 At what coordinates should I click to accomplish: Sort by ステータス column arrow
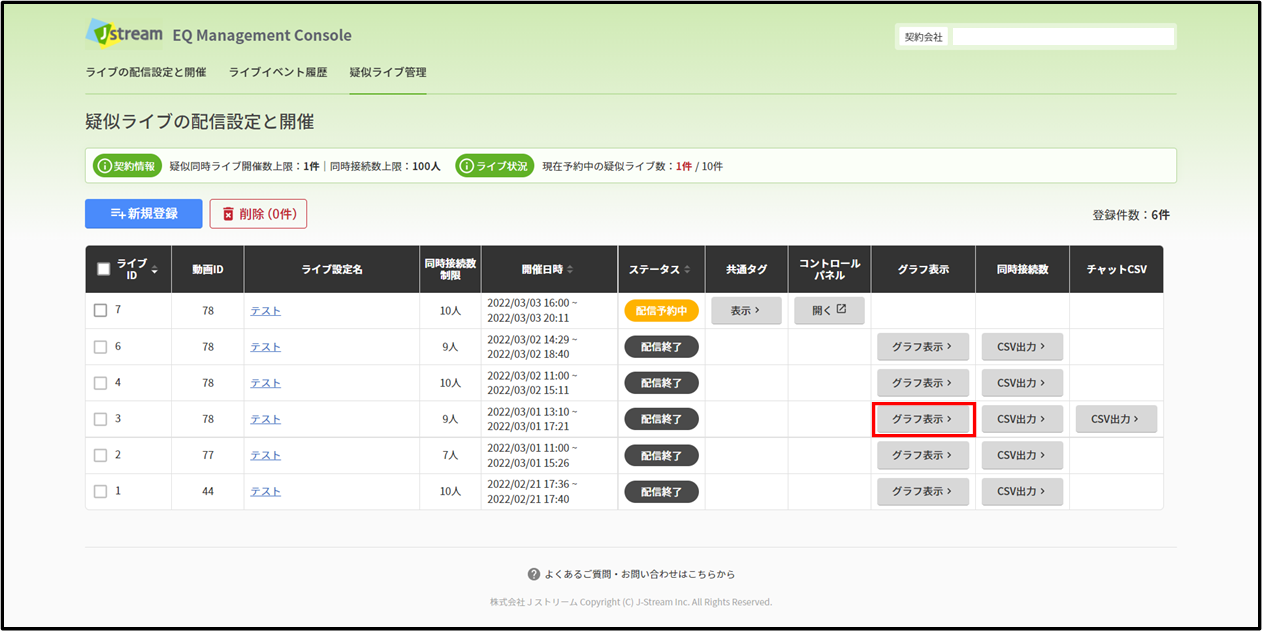pos(687,270)
